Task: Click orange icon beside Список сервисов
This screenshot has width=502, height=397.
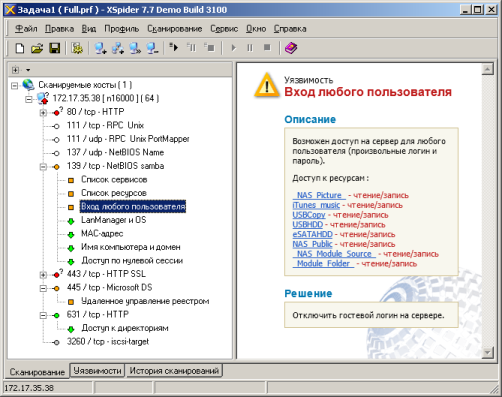Action: [x=71, y=180]
